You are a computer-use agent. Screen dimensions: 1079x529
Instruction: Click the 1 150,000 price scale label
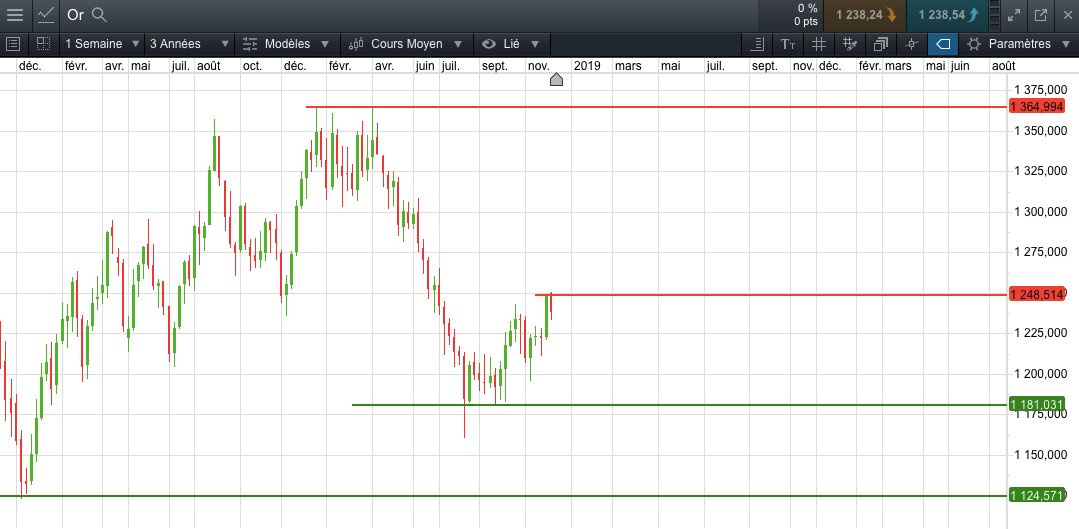[1041, 455]
